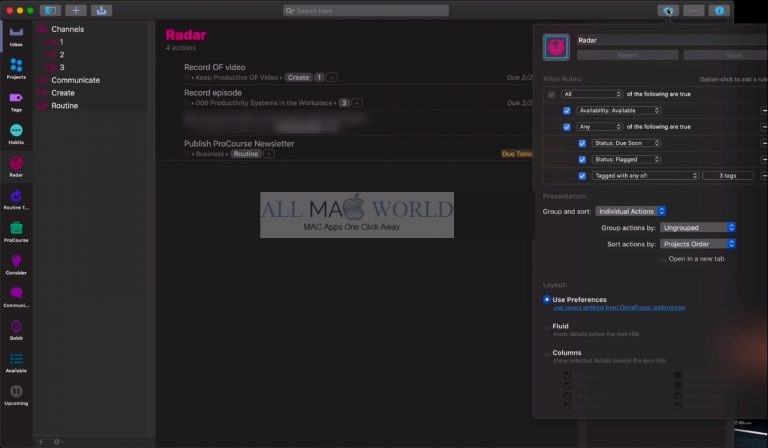
Task: Open the Group actions by dropdown
Action: 697,227
